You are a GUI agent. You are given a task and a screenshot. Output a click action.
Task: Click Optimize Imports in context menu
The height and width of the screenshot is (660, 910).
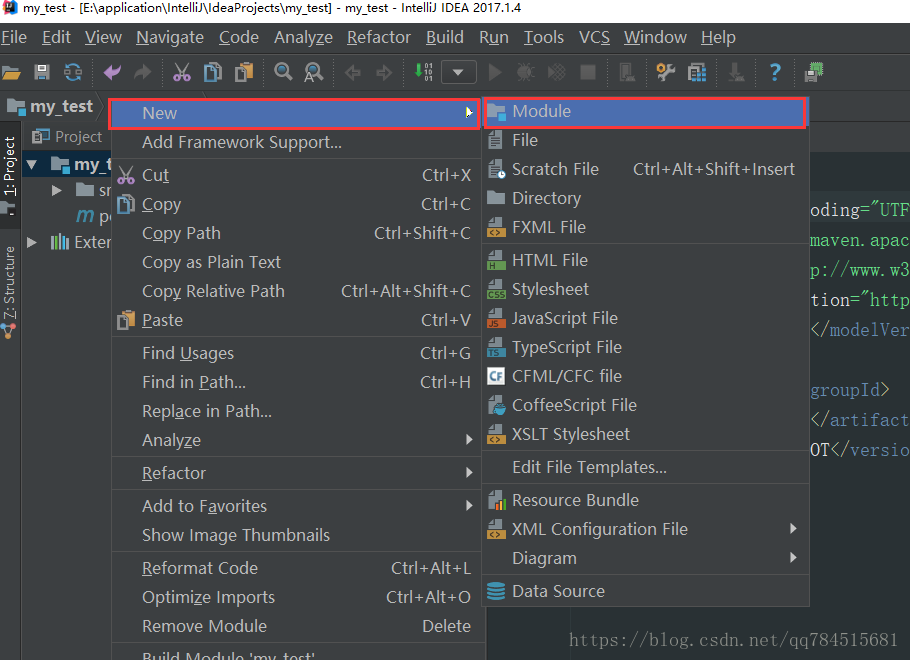(x=296, y=597)
